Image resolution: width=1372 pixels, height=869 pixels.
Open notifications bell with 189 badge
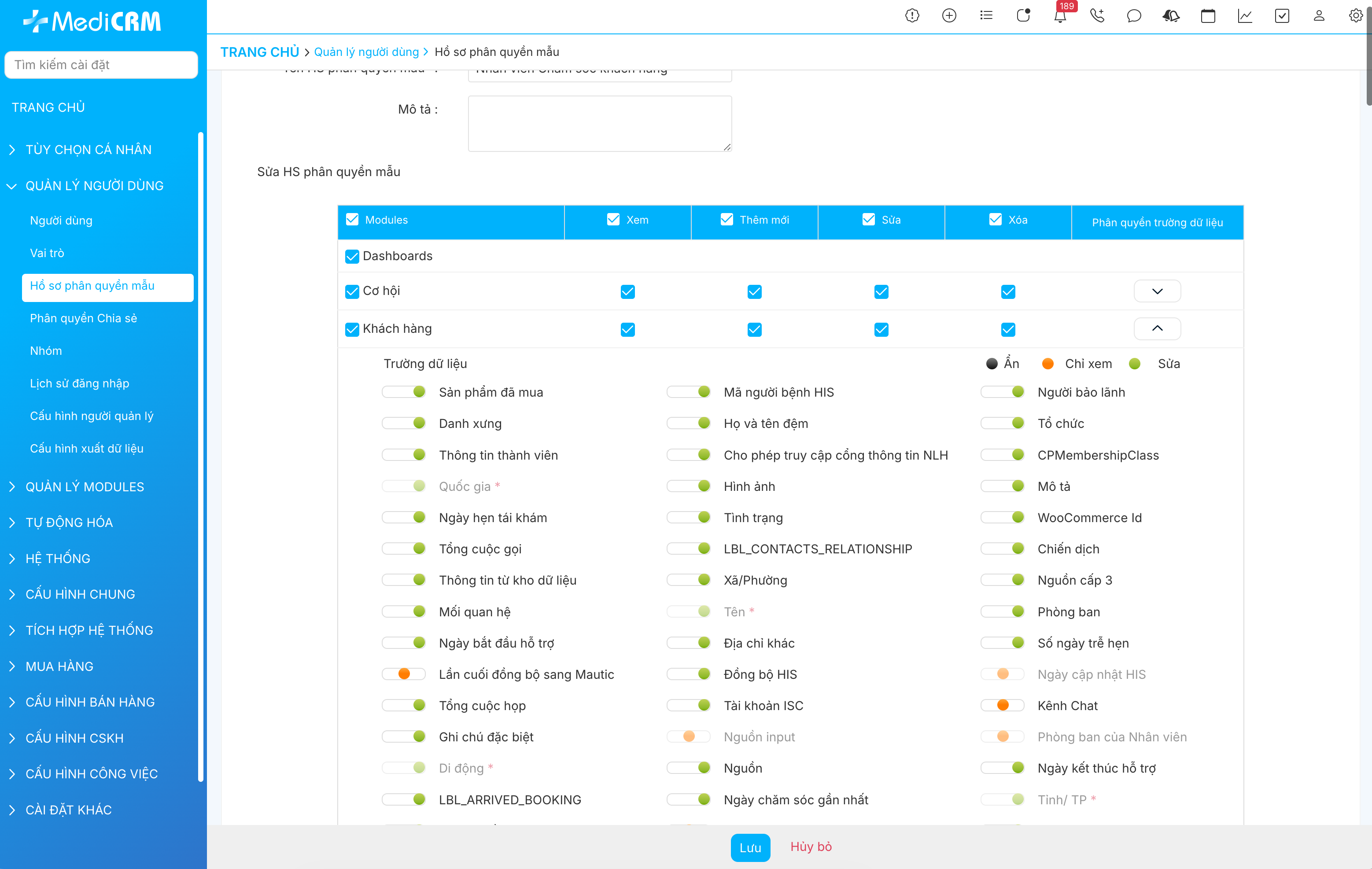coord(1060,16)
